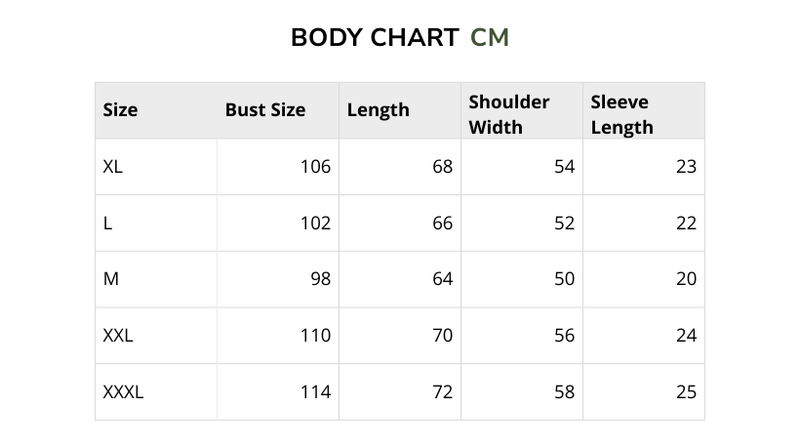Select the L size row label

pyautogui.click(x=108, y=223)
